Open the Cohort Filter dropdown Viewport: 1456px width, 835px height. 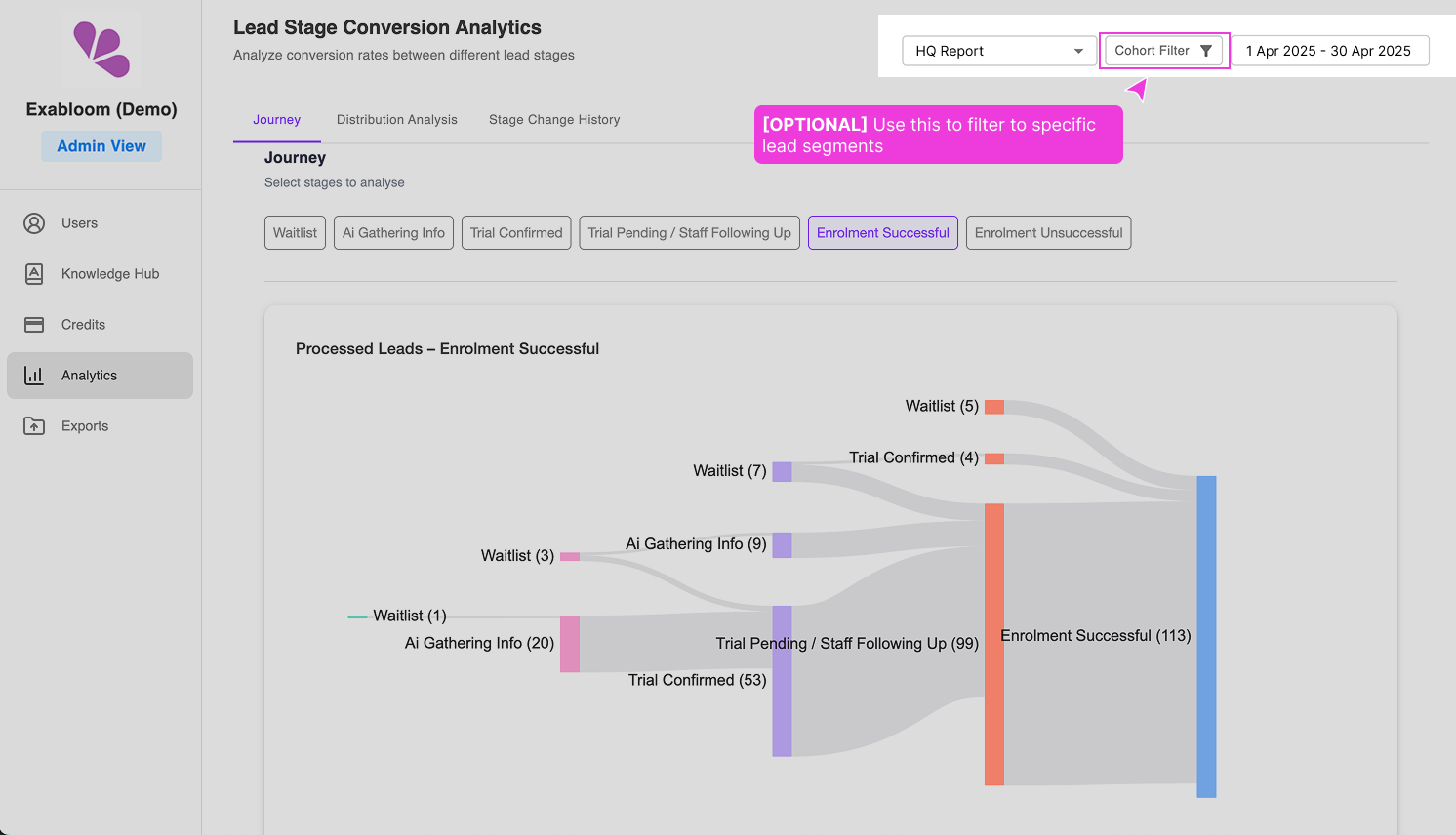1162,51
